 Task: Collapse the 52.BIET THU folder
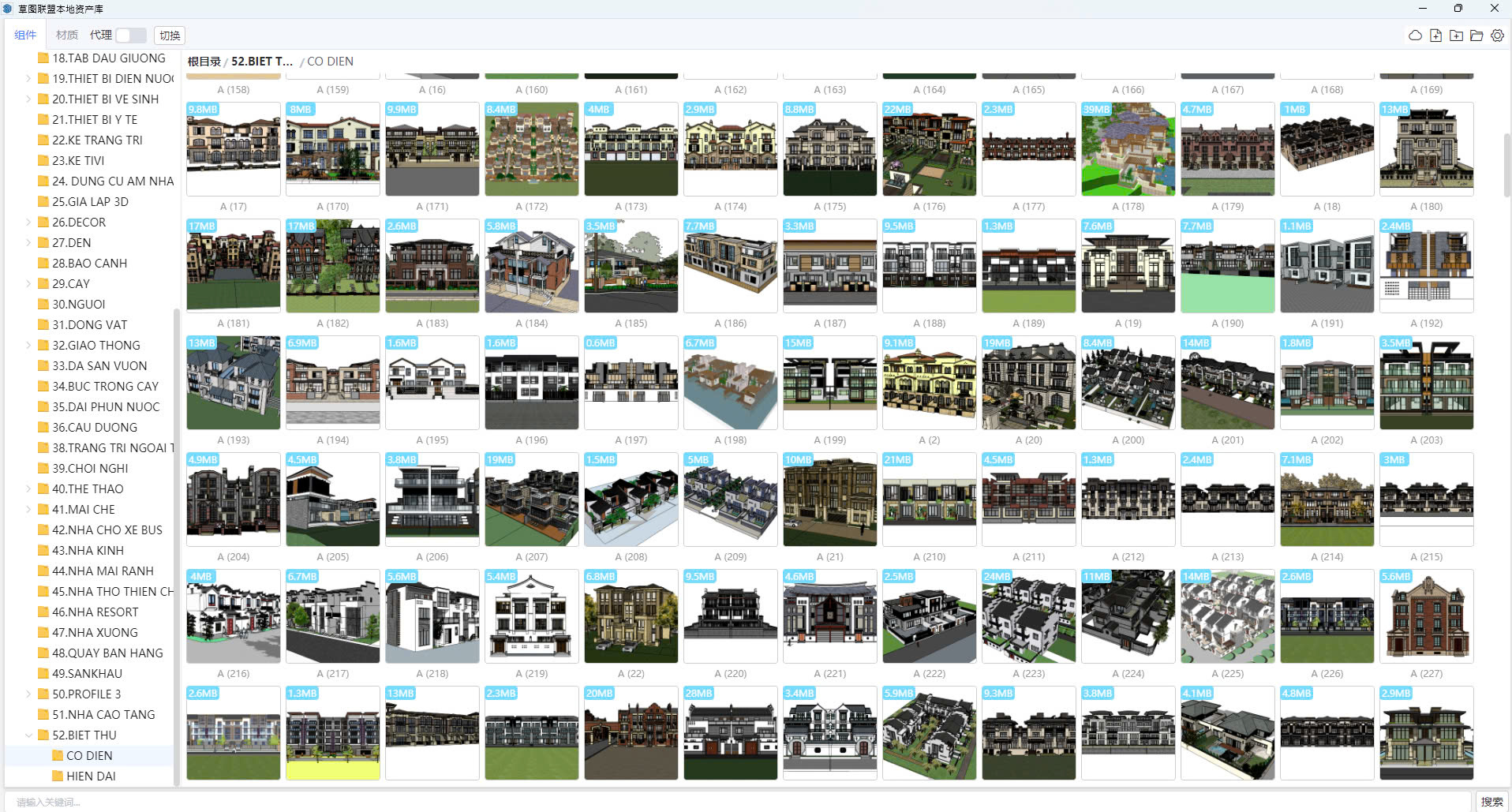click(x=28, y=735)
